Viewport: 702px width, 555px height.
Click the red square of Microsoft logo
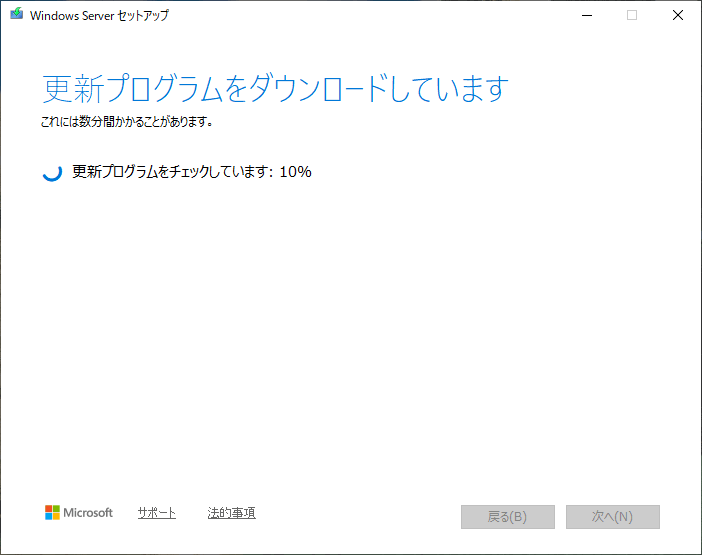pos(48,509)
